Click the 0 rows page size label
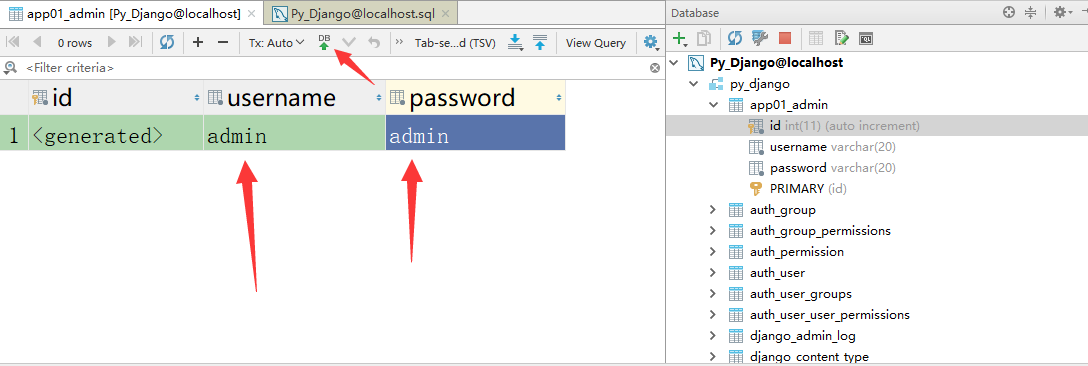1088x366 pixels. point(74,43)
